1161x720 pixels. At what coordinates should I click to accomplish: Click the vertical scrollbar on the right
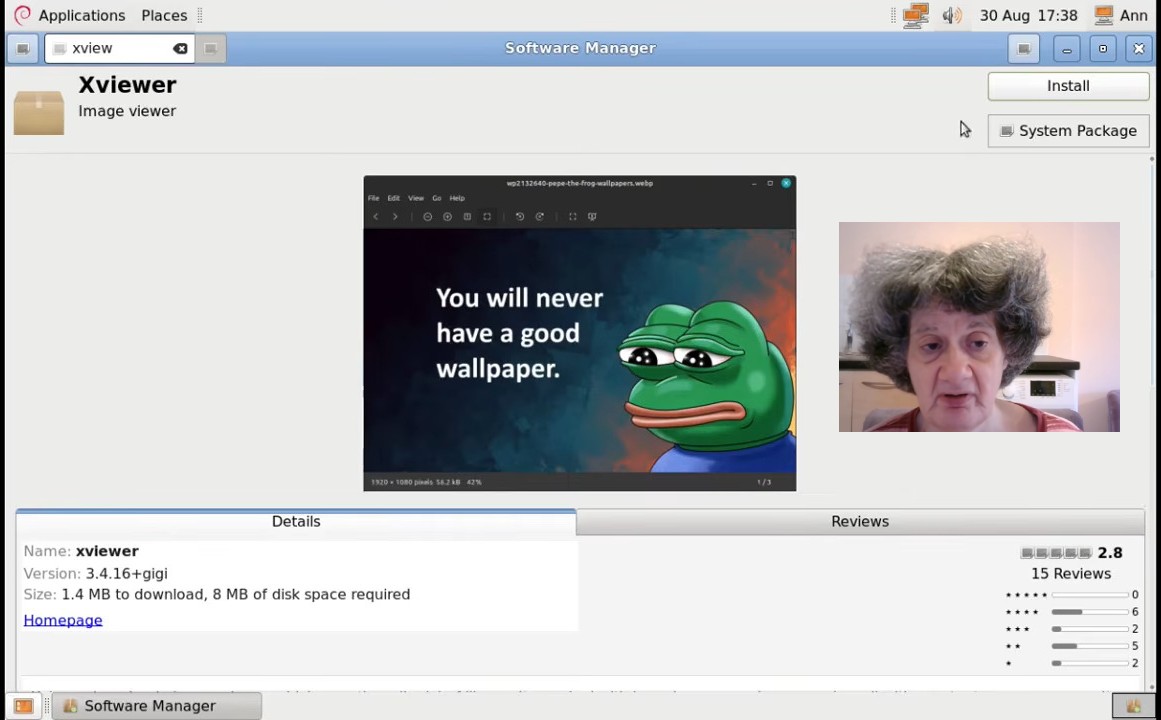coord(1152,422)
